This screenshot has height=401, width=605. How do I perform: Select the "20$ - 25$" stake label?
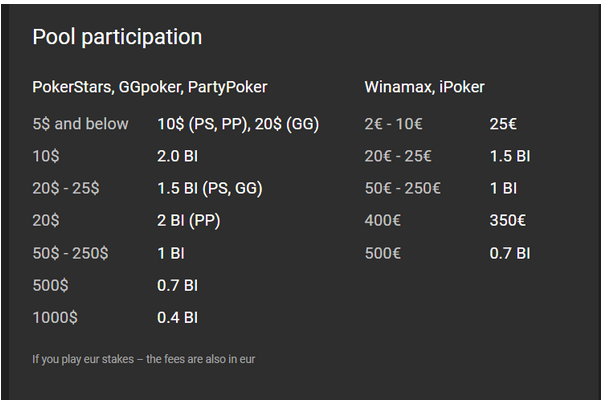point(66,188)
